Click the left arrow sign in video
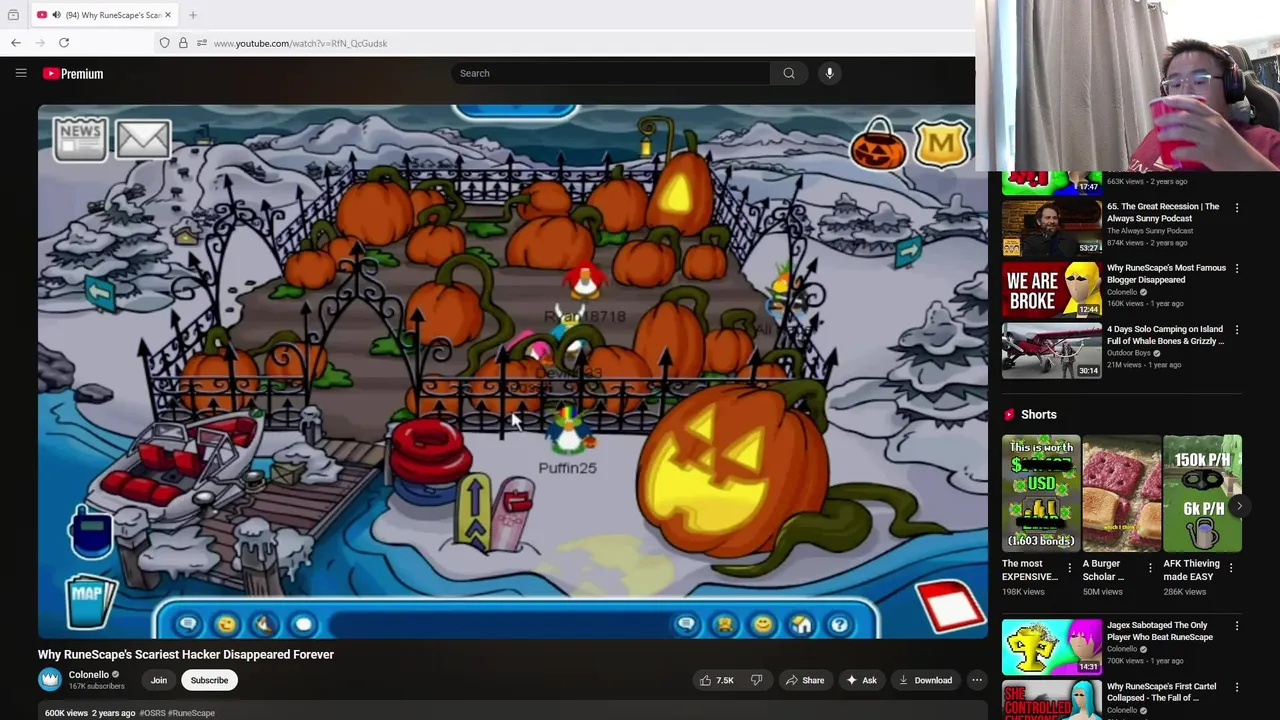The height and width of the screenshot is (720, 1280). (x=100, y=292)
